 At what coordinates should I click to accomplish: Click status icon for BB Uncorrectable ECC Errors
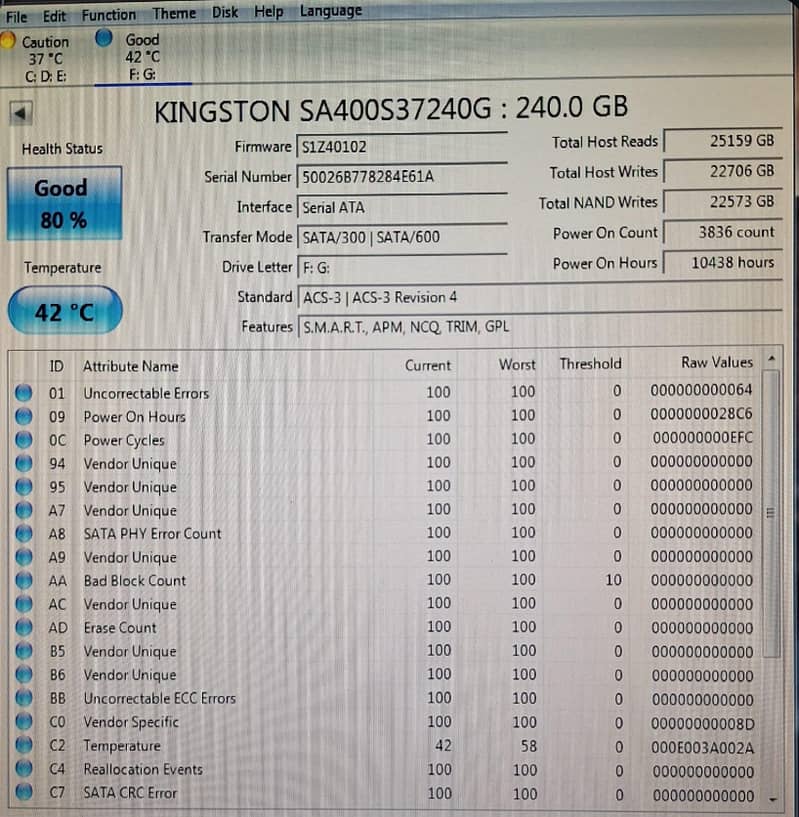tap(23, 698)
